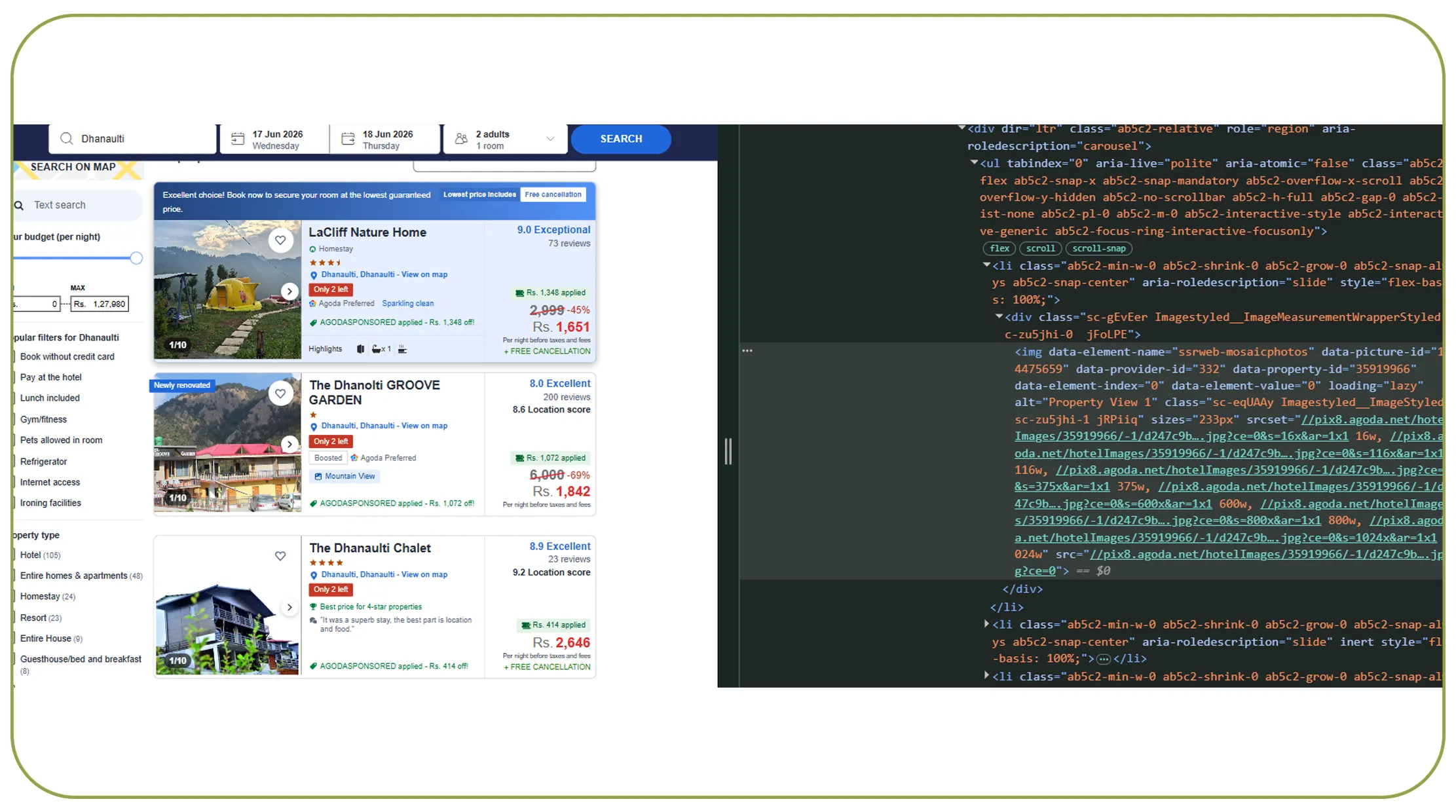Enable the Entire House (9) property type filter

click(x=14, y=639)
